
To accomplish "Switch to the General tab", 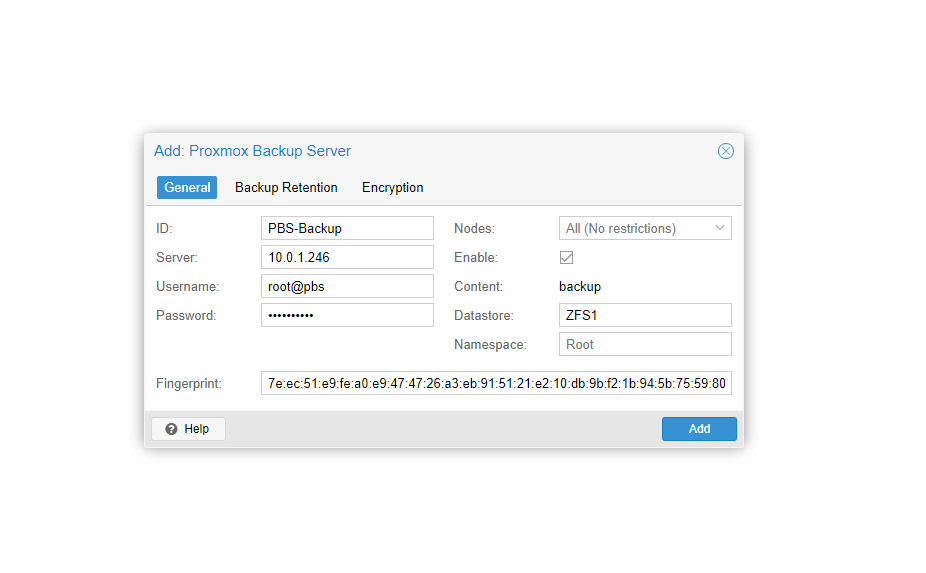I will point(187,188).
